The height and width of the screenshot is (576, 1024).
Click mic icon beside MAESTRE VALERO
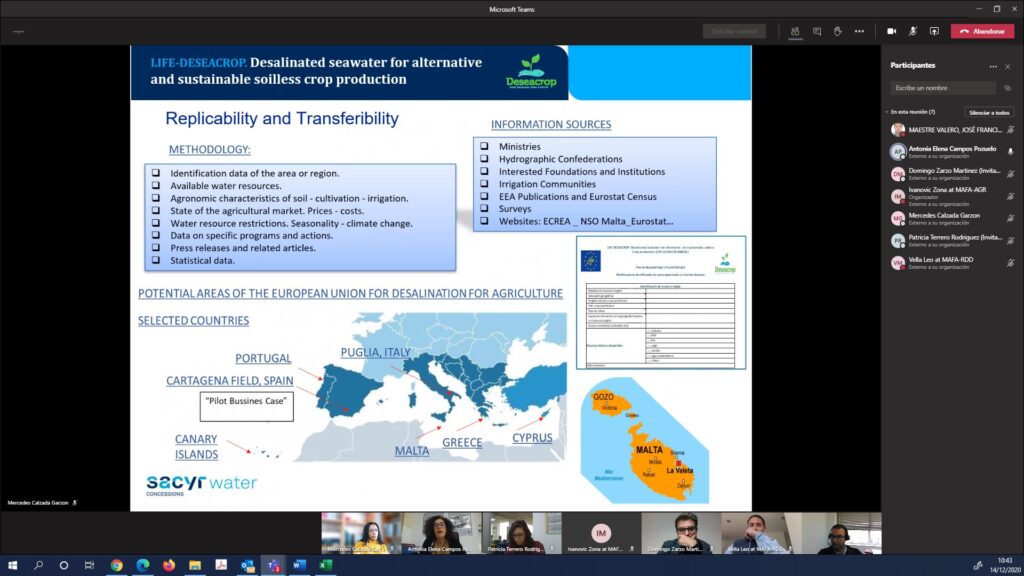click(1010, 129)
